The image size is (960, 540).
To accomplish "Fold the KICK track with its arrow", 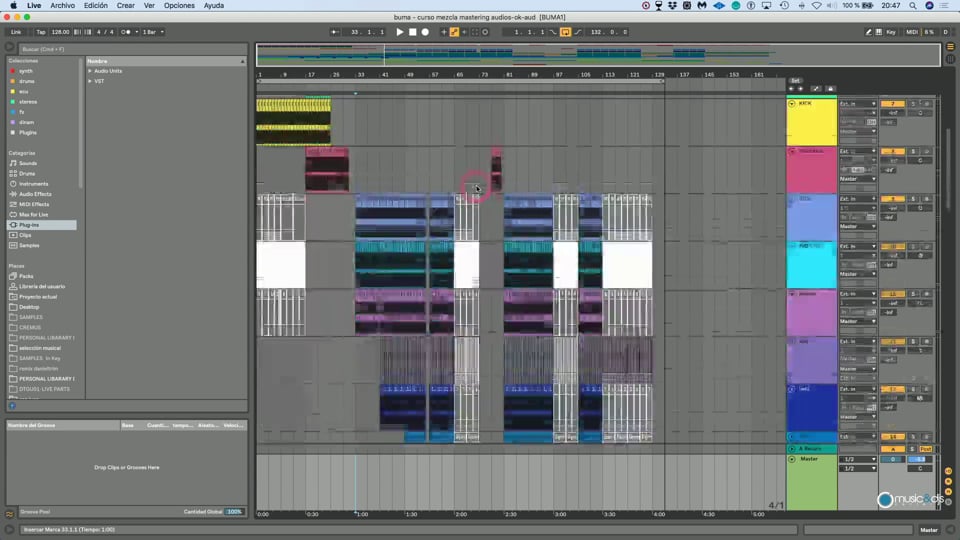I will click(x=792, y=103).
